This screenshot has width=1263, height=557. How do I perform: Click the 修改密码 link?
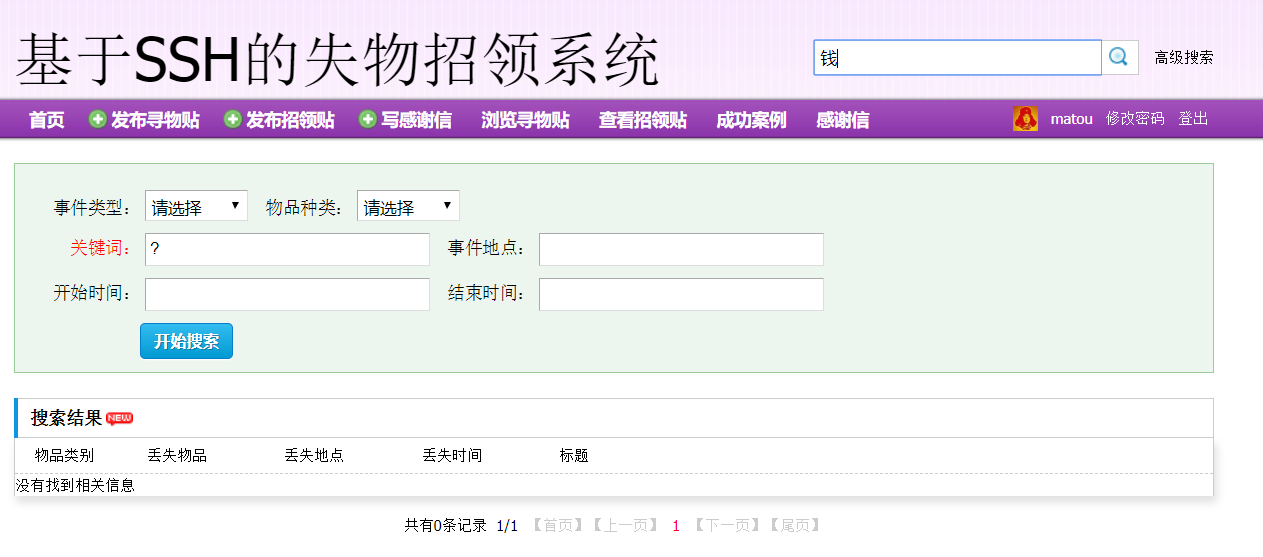pos(1135,119)
